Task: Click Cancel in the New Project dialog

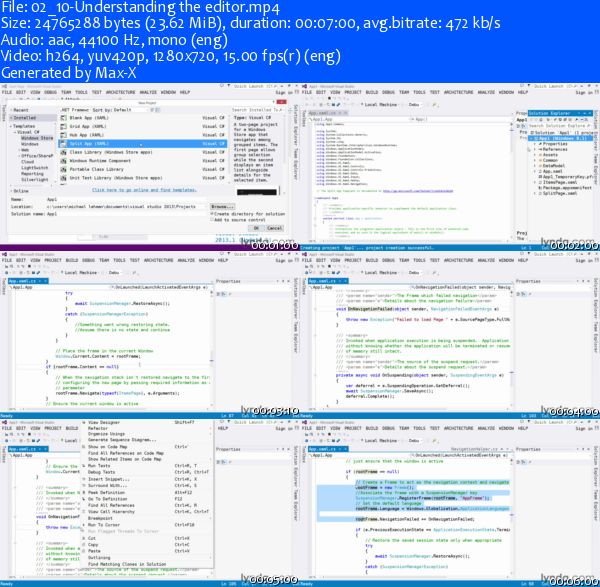Action: point(275,228)
